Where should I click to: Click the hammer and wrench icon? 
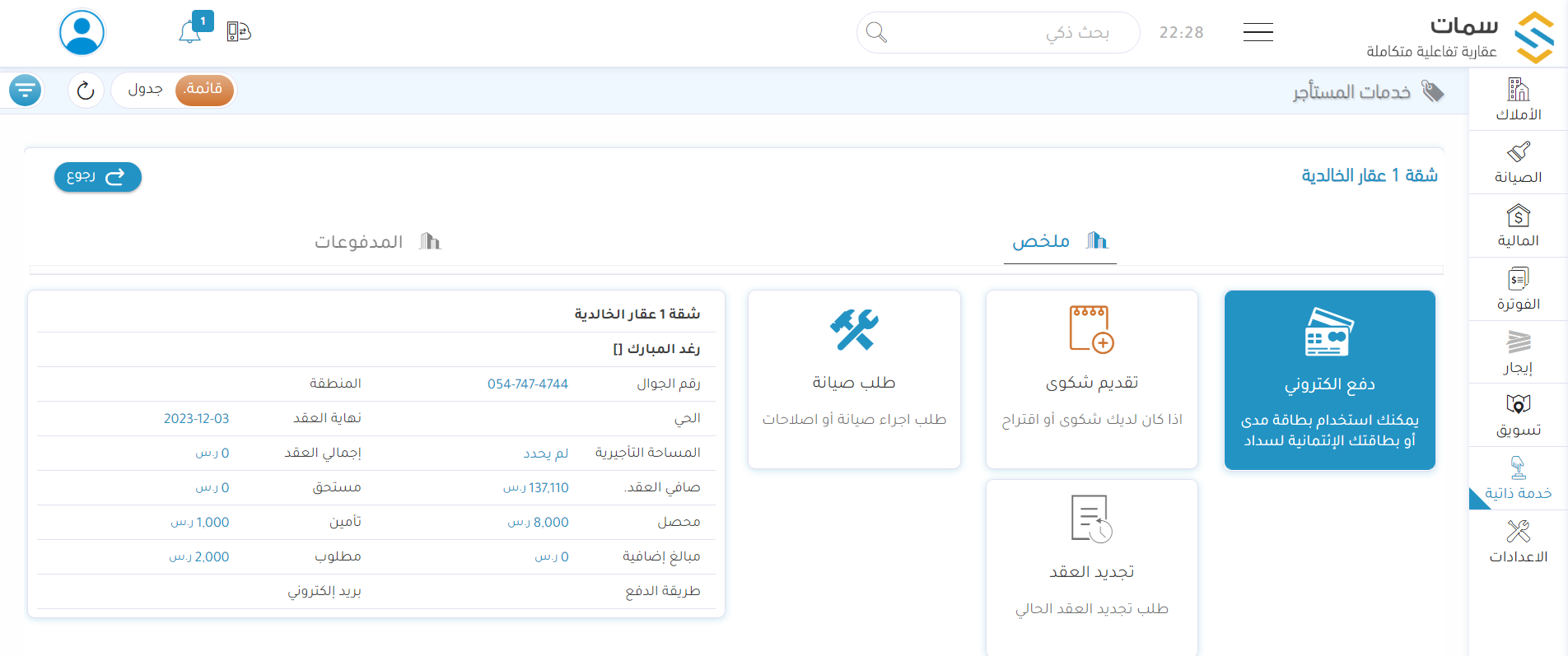pos(854,329)
